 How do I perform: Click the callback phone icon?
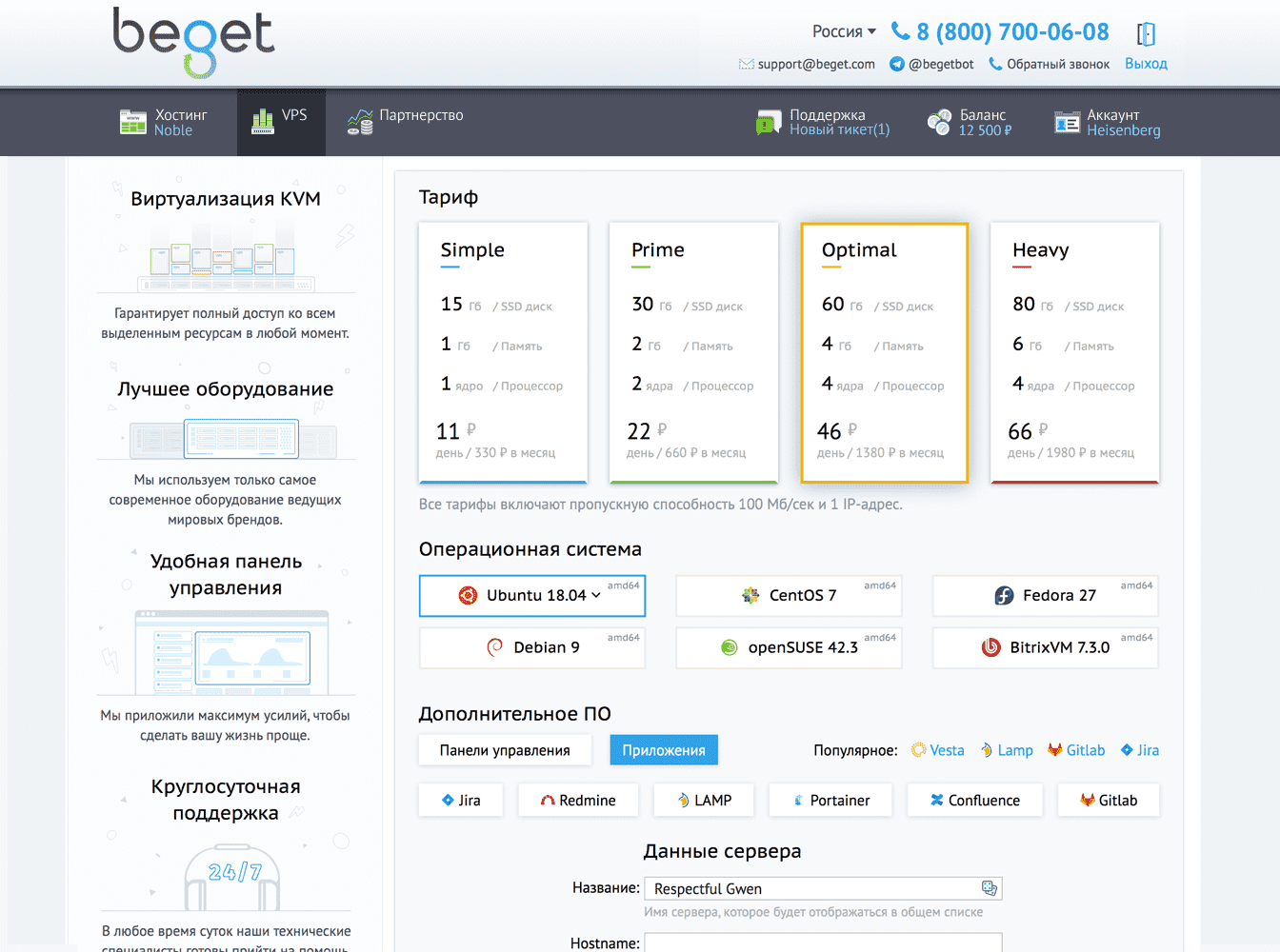coord(995,64)
